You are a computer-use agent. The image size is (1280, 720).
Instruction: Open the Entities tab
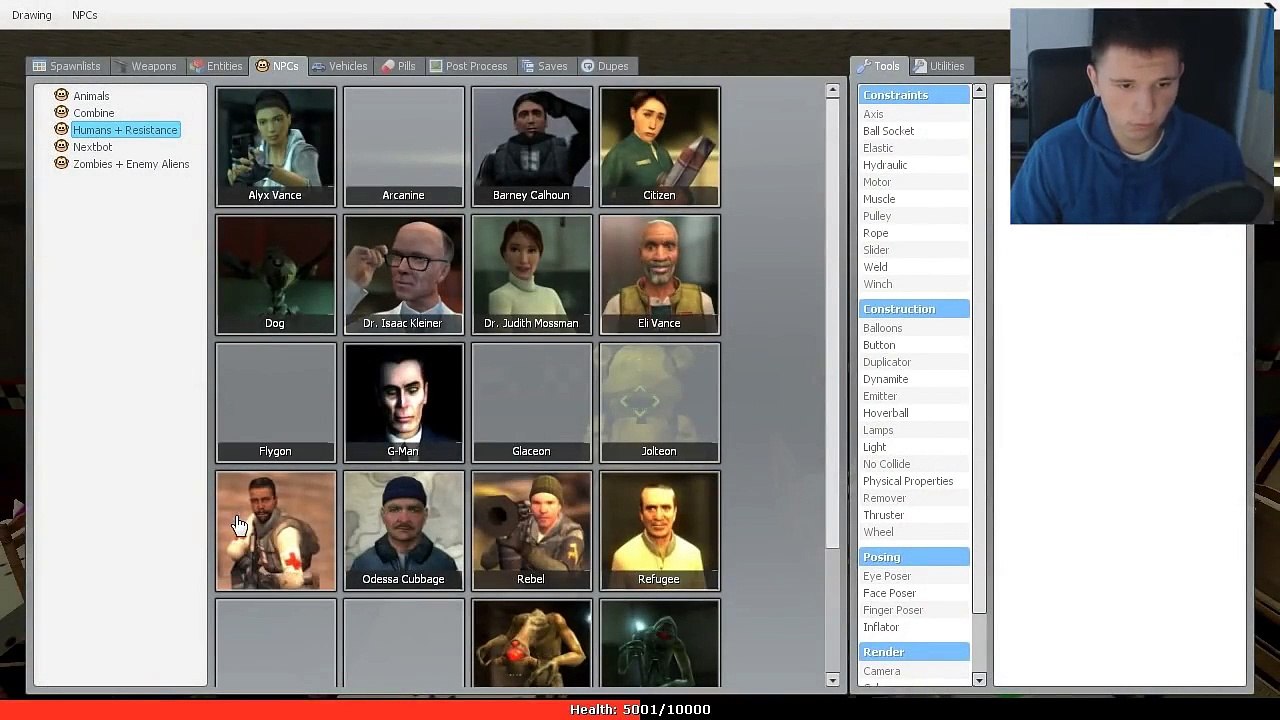[216, 66]
